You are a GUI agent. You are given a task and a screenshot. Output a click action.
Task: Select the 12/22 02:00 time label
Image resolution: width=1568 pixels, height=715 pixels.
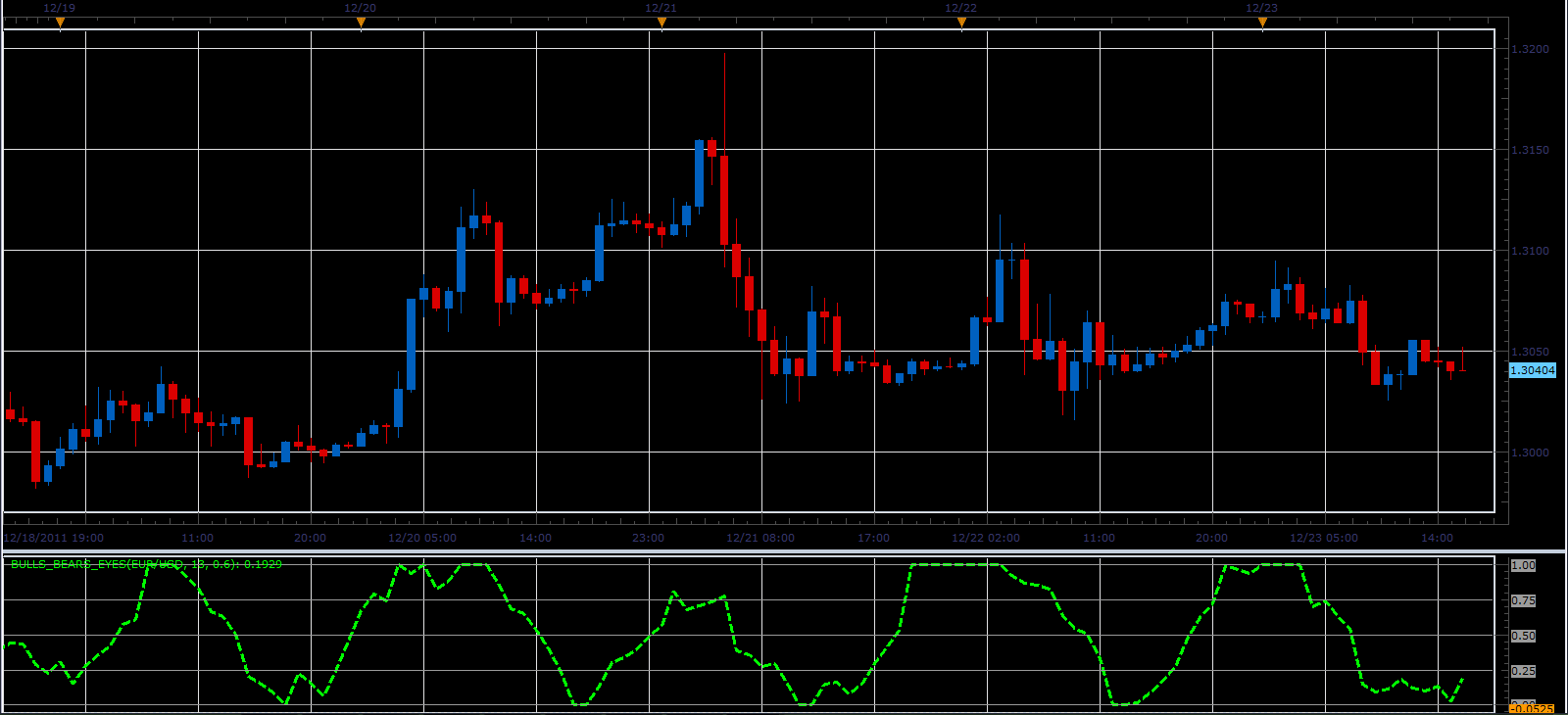tap(986, 538)
